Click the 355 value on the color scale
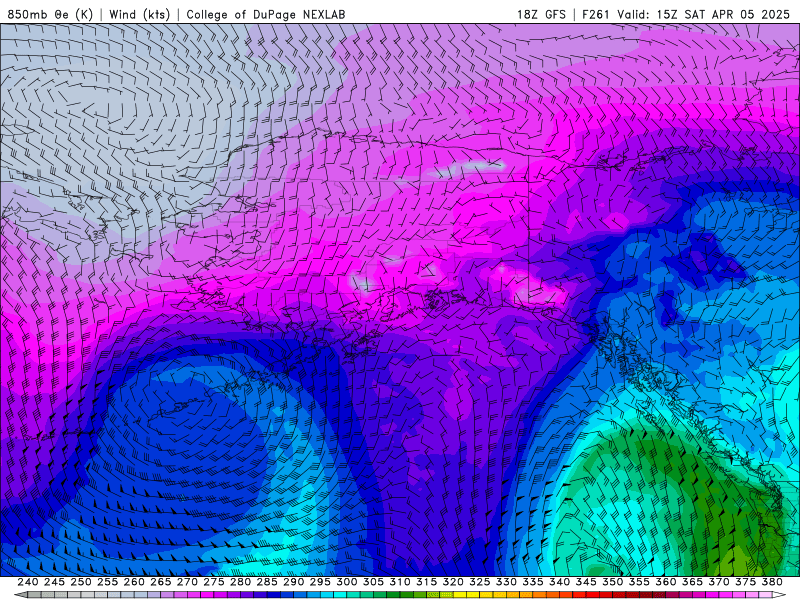The width and height of the screenshot is (800, 600). [639, 582]
